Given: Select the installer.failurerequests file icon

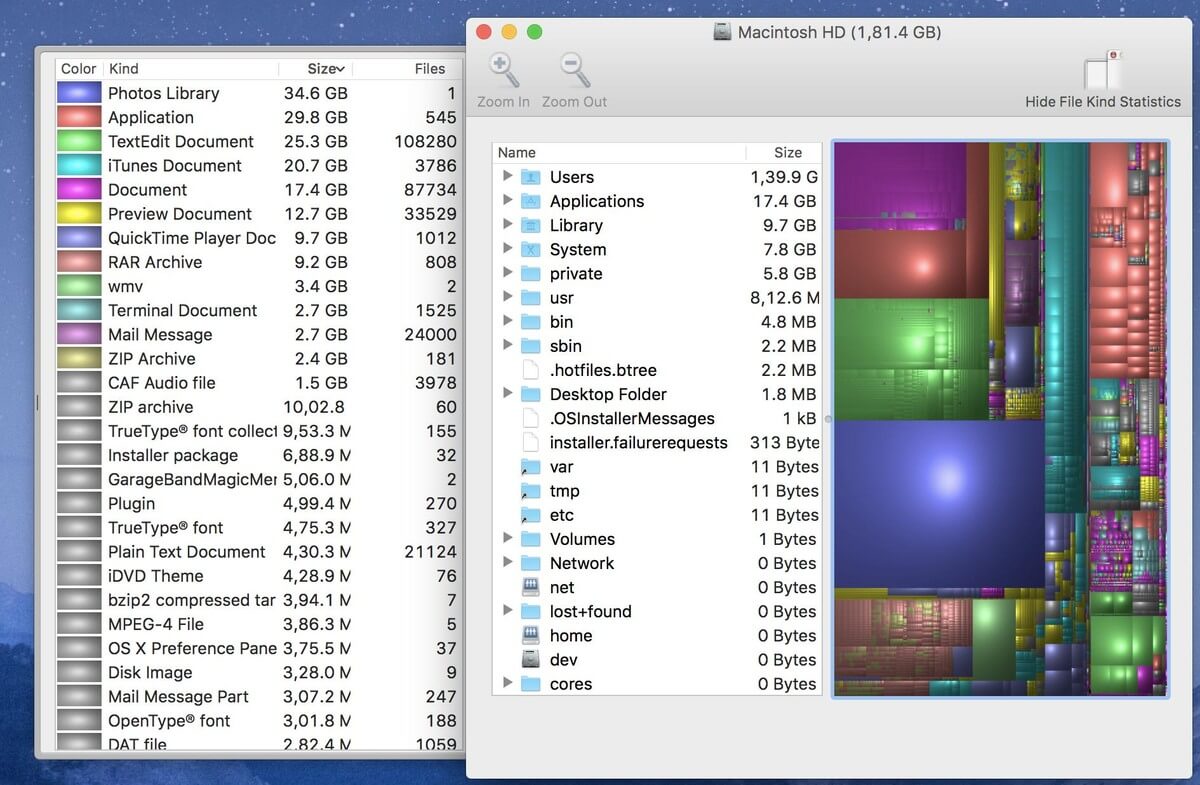Looking at the screenshot, I should (x=531, y=442).
